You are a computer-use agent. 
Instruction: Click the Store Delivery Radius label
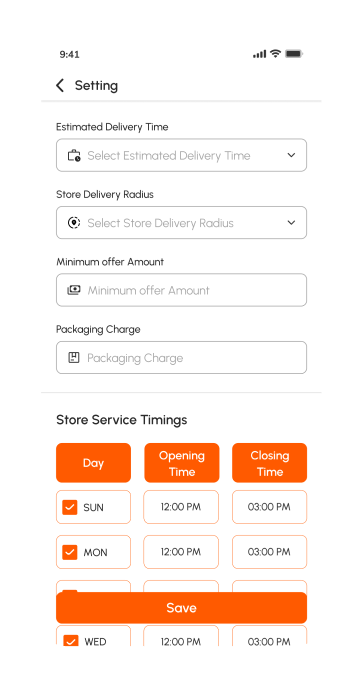click(x=105, y=195)
